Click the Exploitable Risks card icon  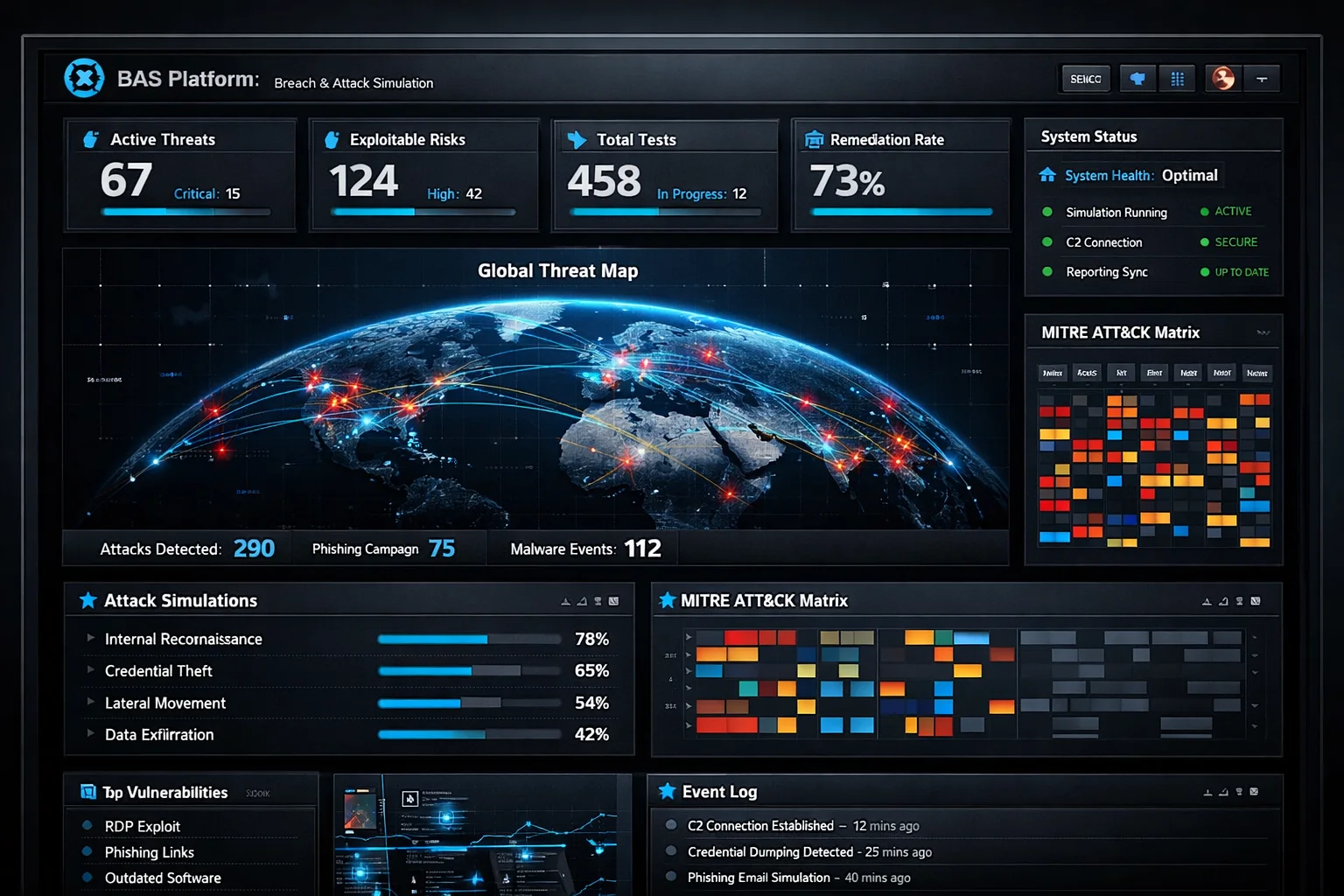332,139
